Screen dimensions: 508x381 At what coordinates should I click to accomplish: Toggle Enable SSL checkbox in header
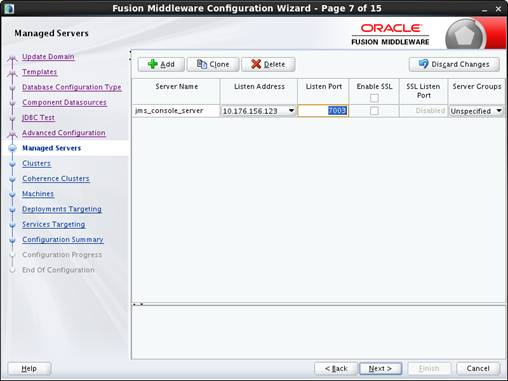click(x=374, y=98)
